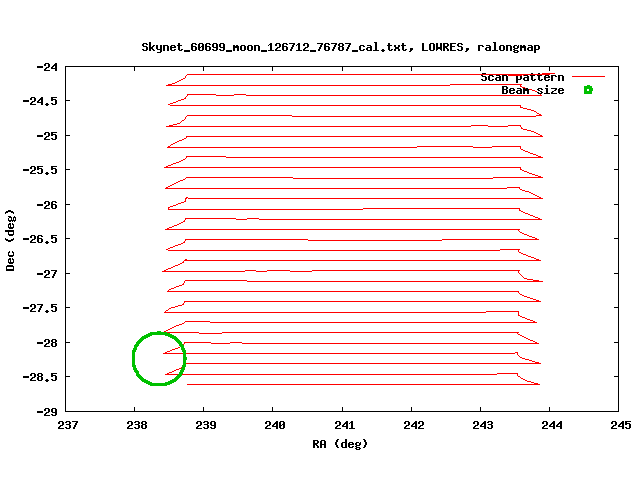Click the green beam size legend marker
Screen dimensions: 640x480
(588, 90)
